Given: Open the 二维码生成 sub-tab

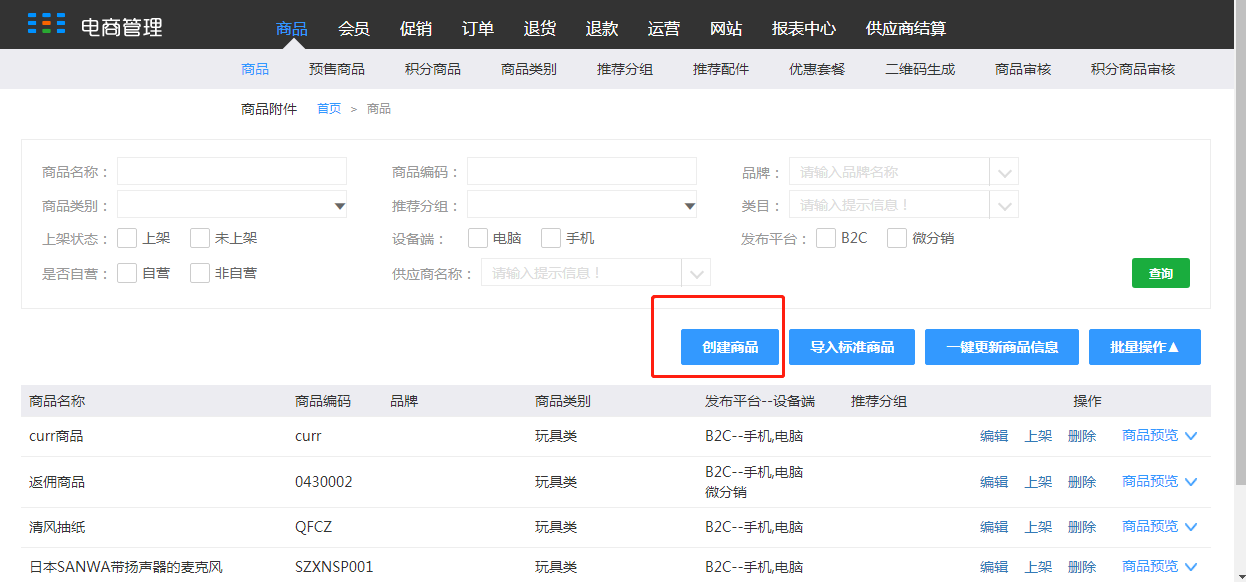Looking at the screenshot, I should [x=920, y=69].
